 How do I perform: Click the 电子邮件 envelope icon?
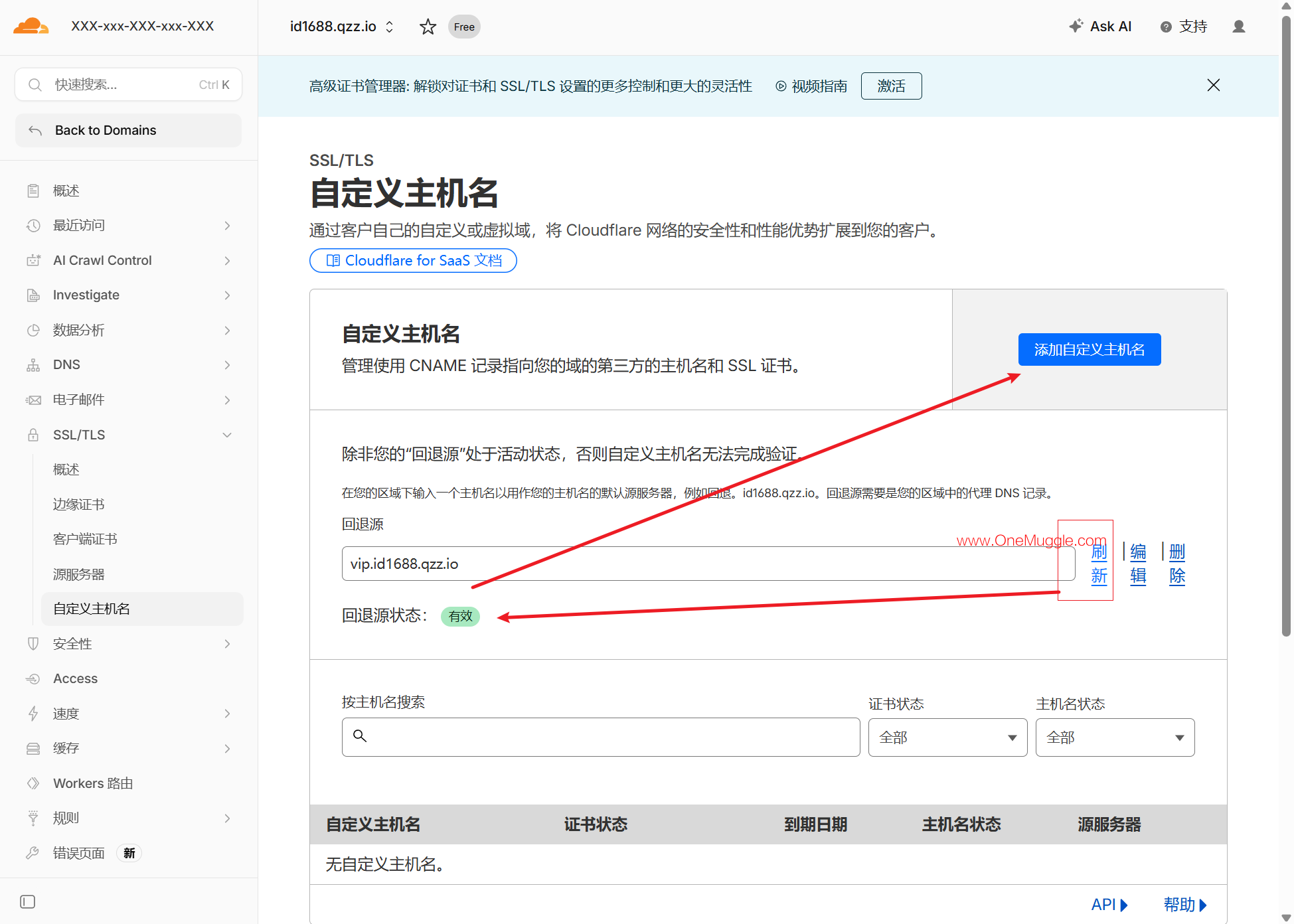(33, 400)
